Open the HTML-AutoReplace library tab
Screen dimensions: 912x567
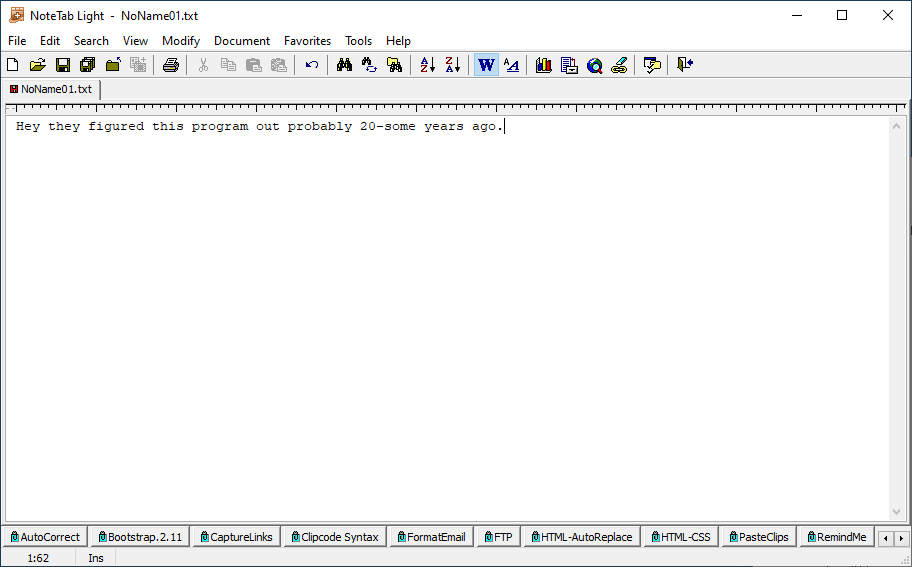tap(582, 537)
